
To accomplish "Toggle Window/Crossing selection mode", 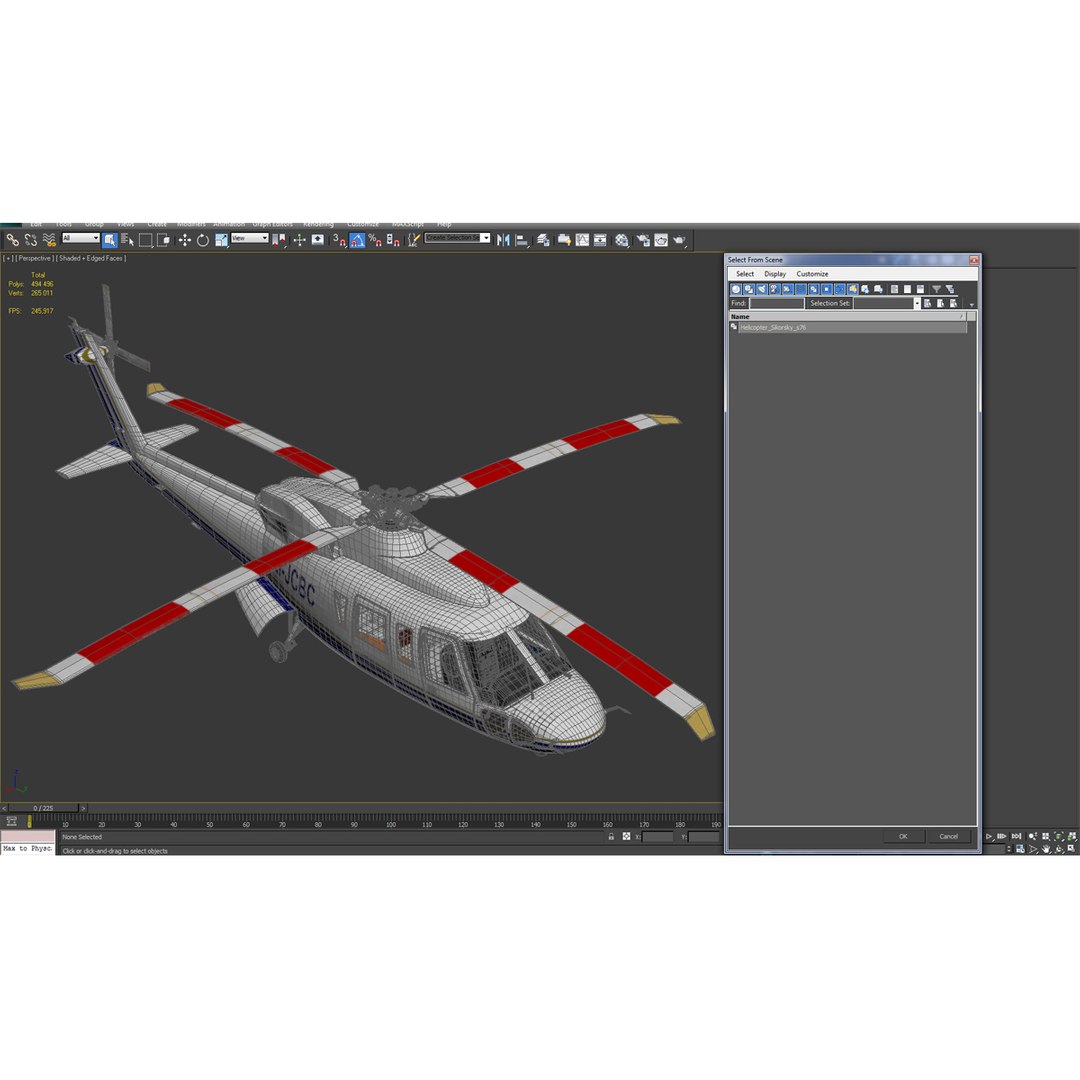I will coord(164,240).
